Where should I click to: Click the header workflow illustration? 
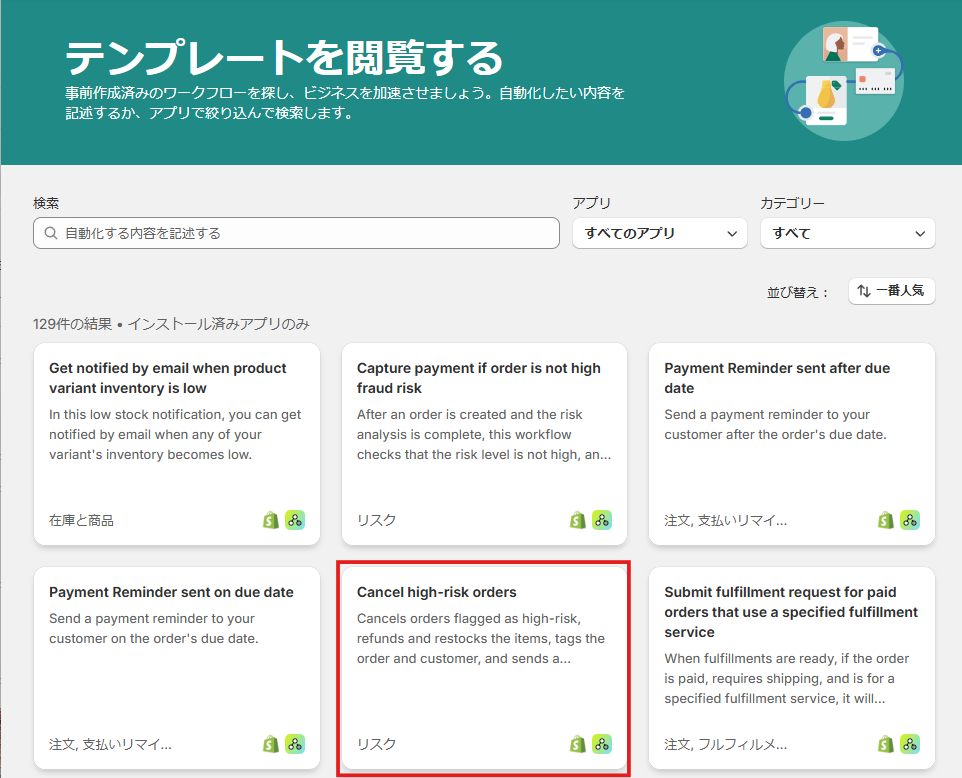pyautogui.click(x=844, y=81)
